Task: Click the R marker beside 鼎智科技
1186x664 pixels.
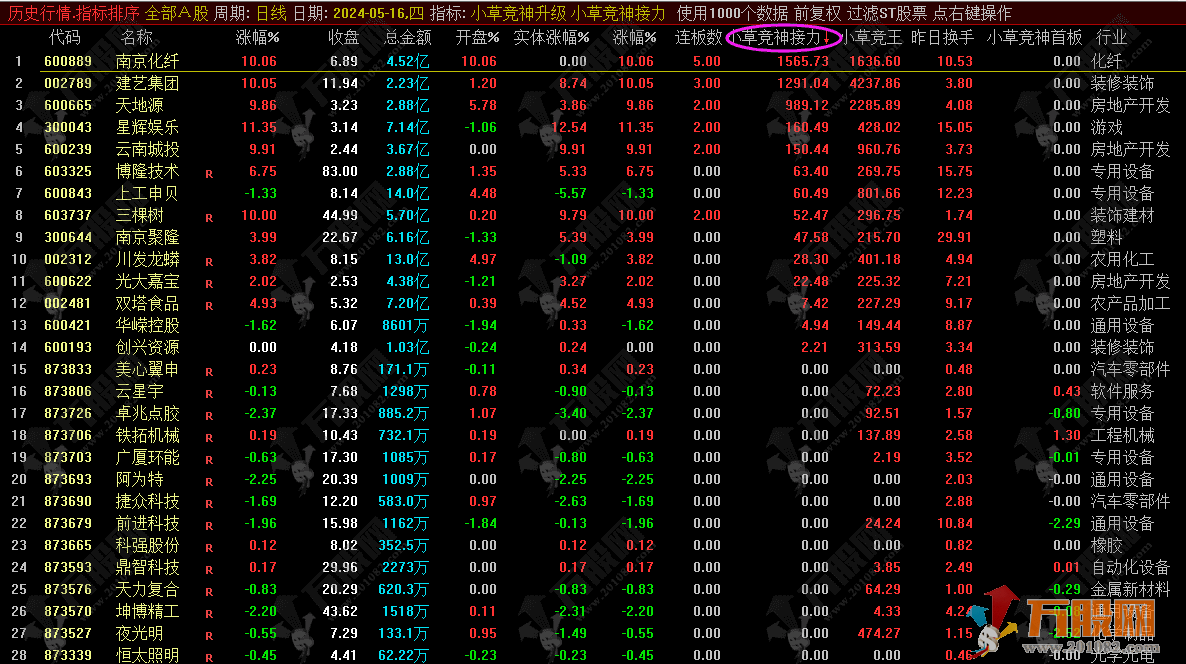Action: pyautogui.click(x=209, y=569)
